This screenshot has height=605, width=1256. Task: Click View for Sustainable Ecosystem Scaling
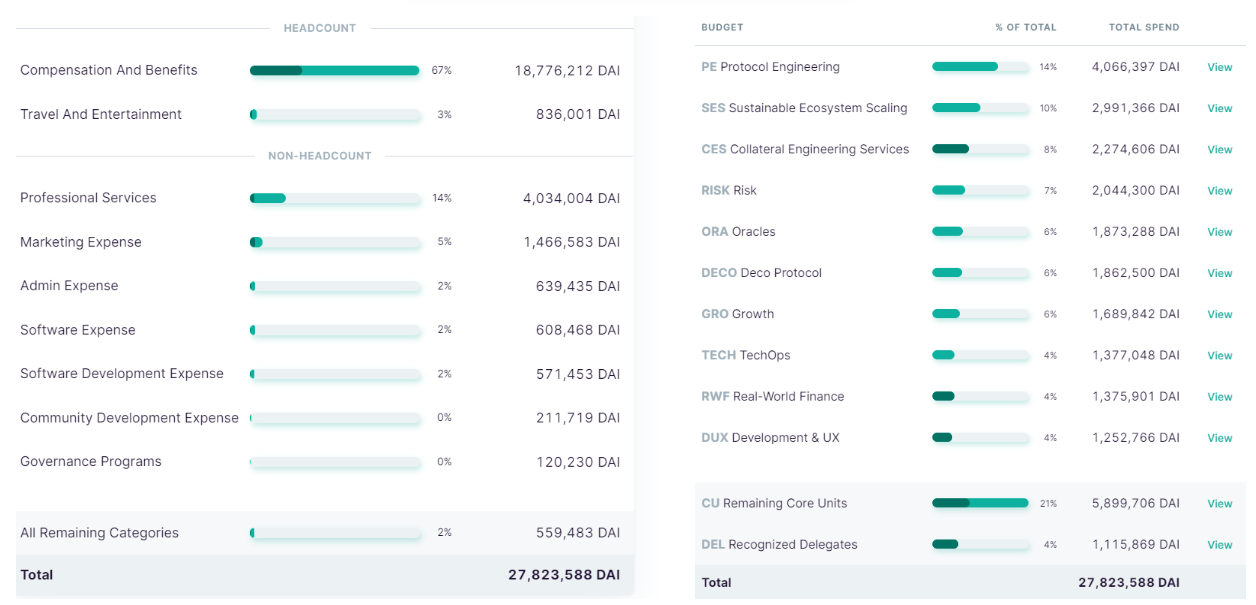pyautogui.click(x=1219, y=108)
